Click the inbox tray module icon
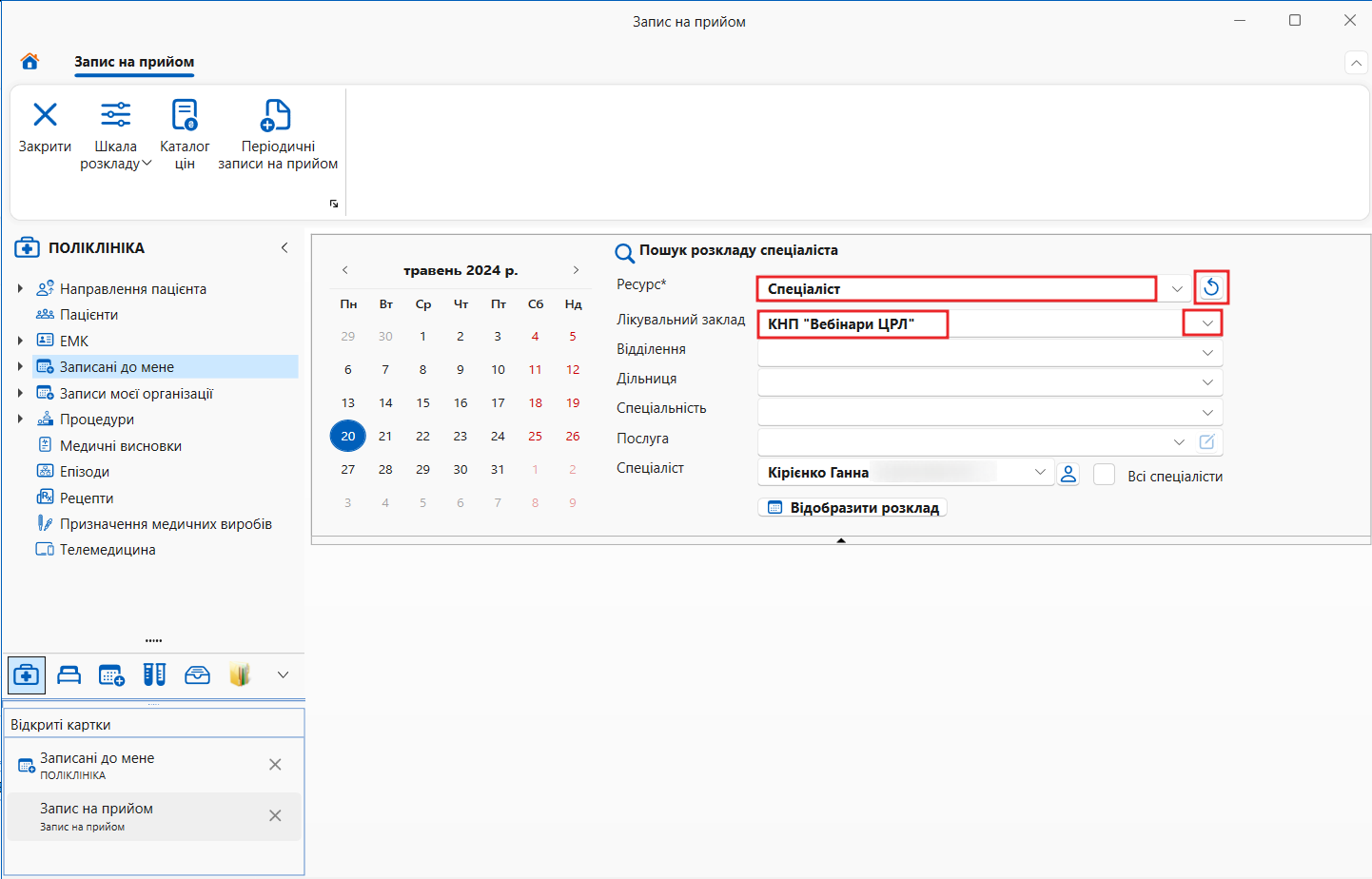 (197, 675)
